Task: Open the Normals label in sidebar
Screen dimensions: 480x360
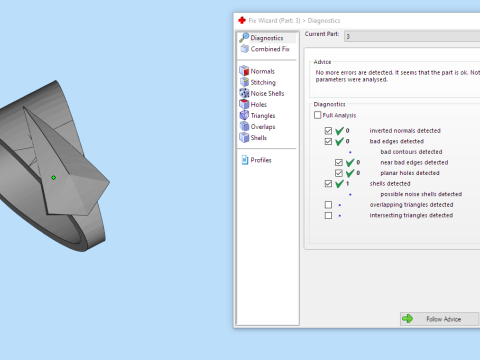Action: (x=263, y=71)
